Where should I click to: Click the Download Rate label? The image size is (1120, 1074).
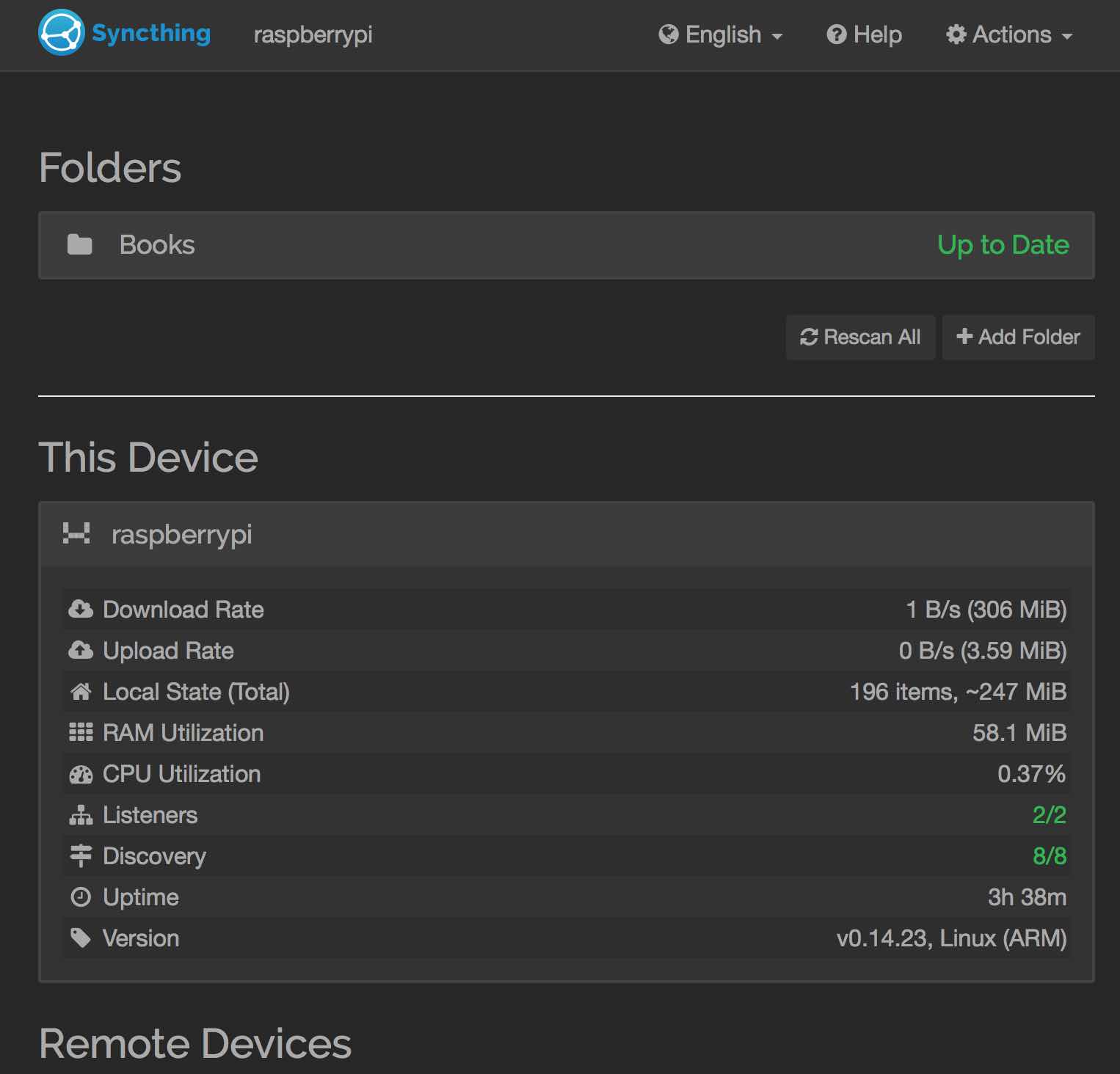tap(183, 610)
